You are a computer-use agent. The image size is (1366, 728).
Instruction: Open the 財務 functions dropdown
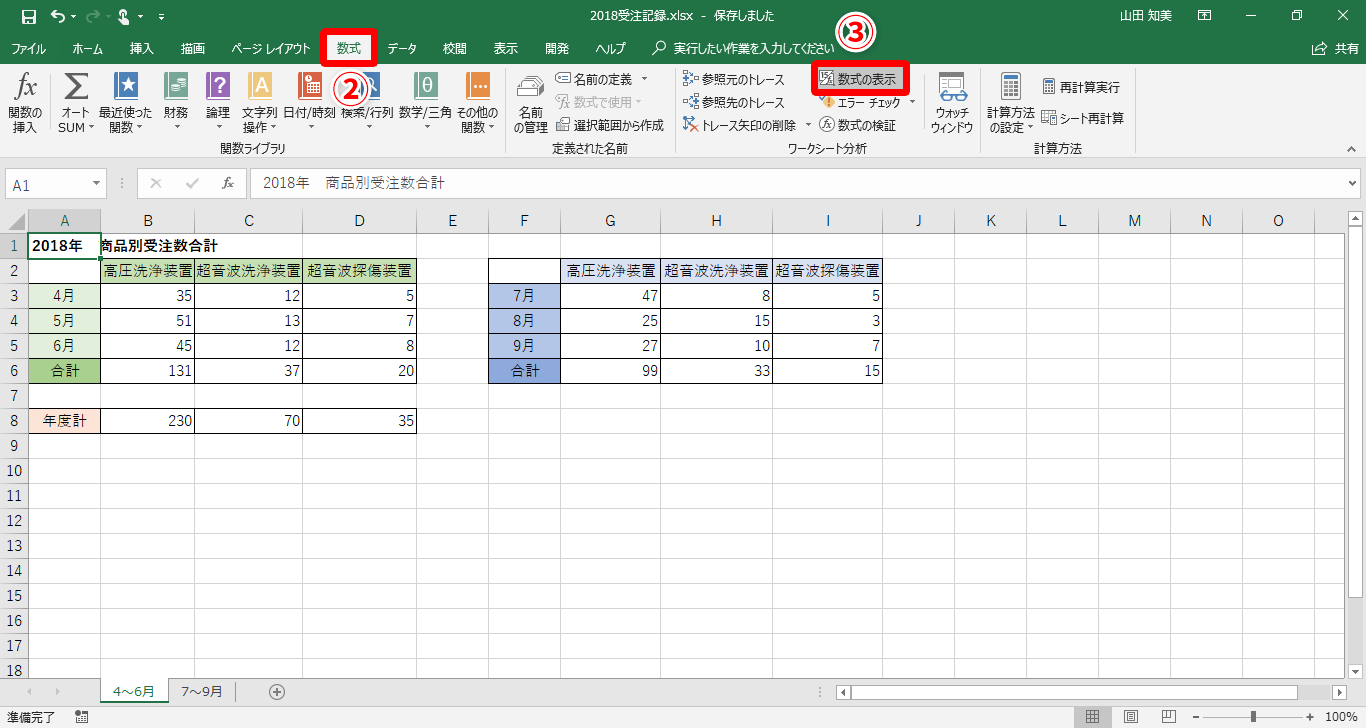(x=176, y=103)
